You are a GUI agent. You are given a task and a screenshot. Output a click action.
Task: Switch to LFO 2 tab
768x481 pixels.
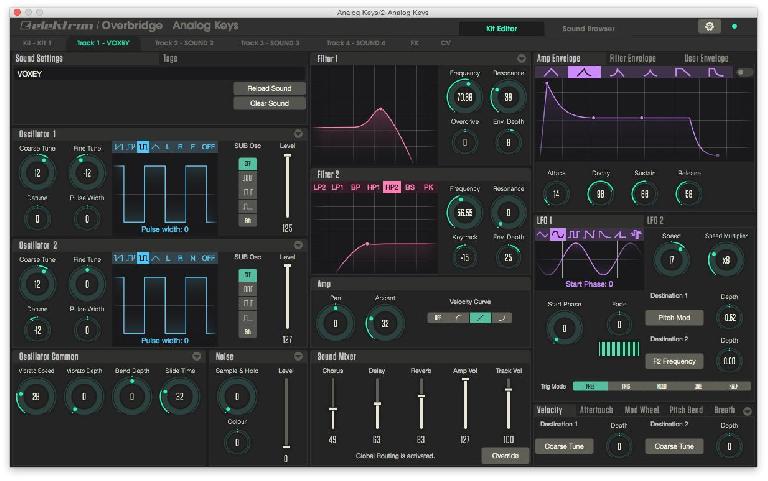pyautogui.click(x=655, y=220)
